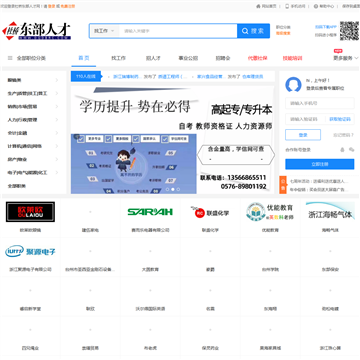Click the house icon beside 网站首页
The width and height of the screenshot is (360, 360).
[x=258, y=6]
